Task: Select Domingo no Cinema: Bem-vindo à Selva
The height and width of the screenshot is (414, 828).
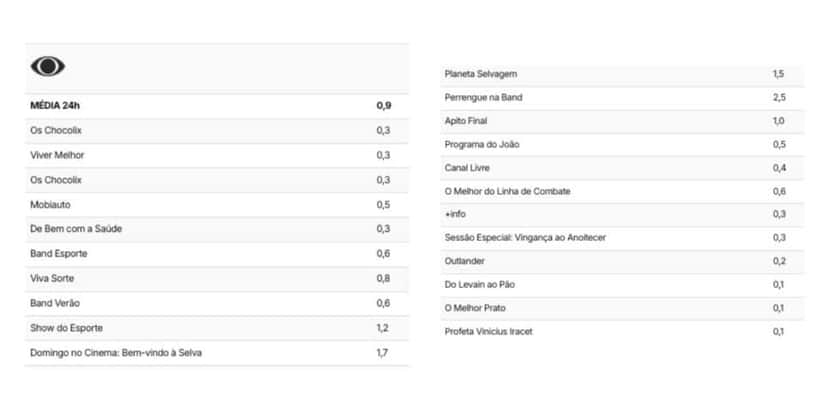Action: (x=217, y=353)
